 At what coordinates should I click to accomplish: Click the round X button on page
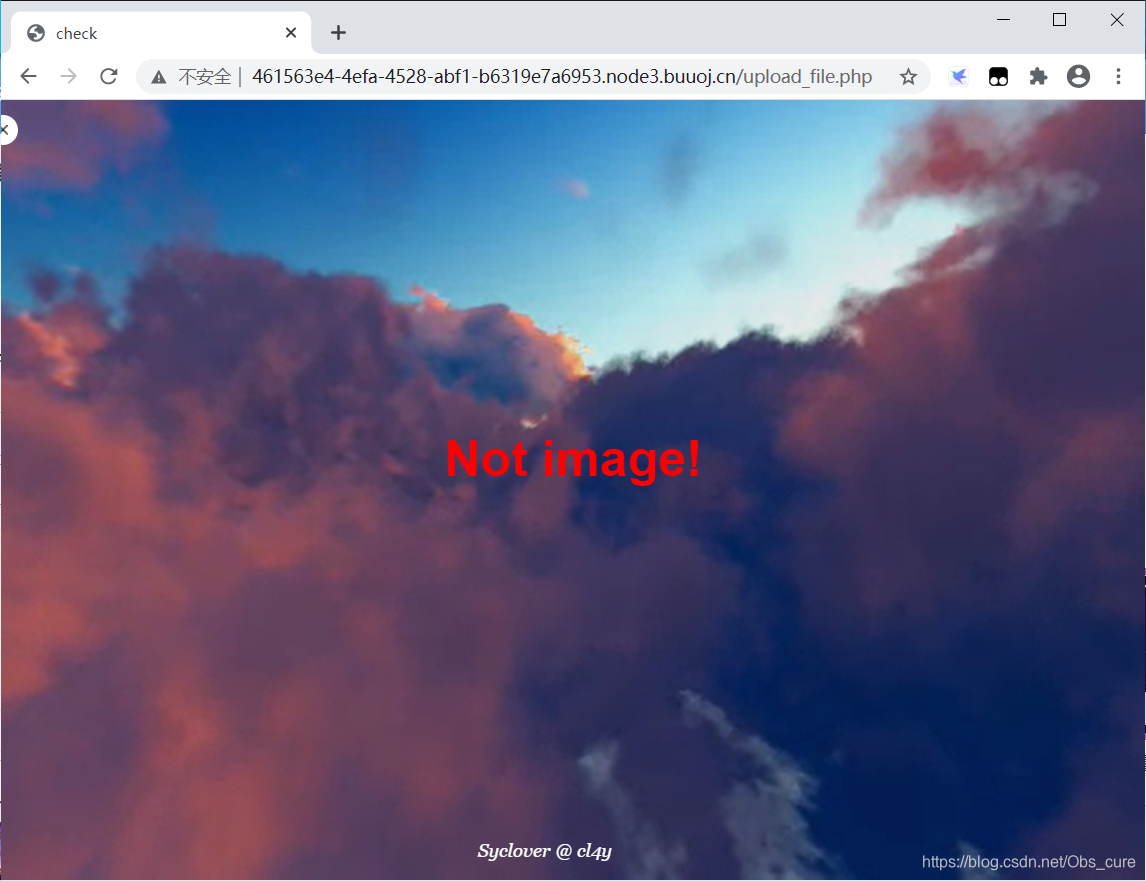[5, 129]
